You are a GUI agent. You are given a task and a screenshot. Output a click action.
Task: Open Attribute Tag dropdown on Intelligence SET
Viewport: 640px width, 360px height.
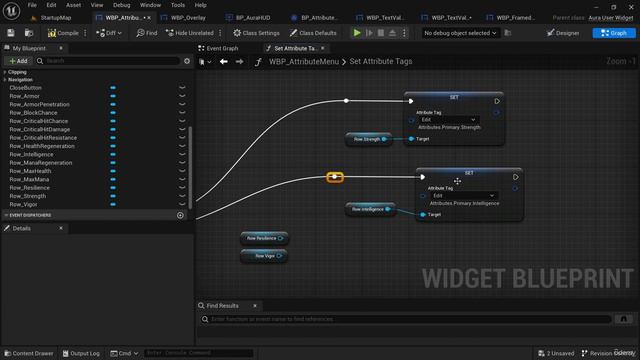463,196
